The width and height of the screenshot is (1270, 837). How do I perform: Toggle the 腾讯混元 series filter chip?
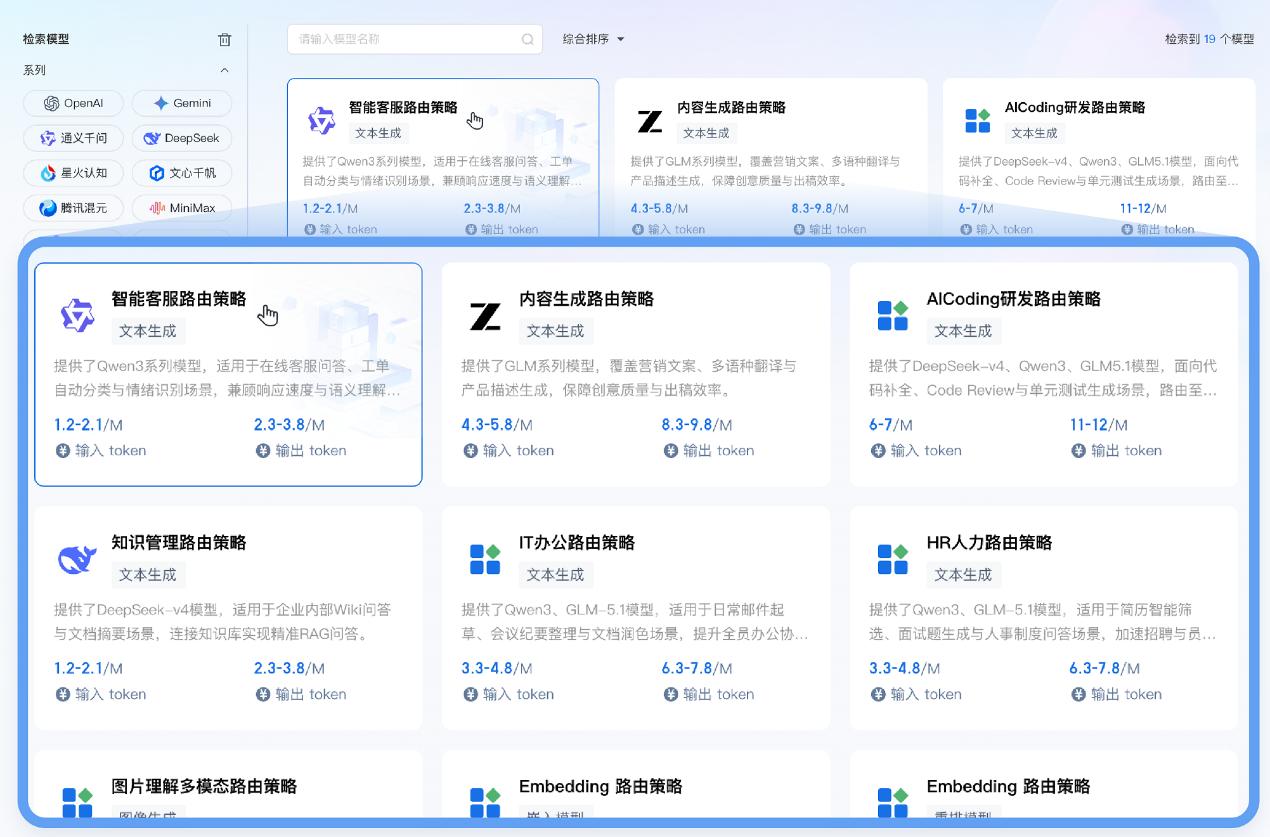(x=73, y=208)
